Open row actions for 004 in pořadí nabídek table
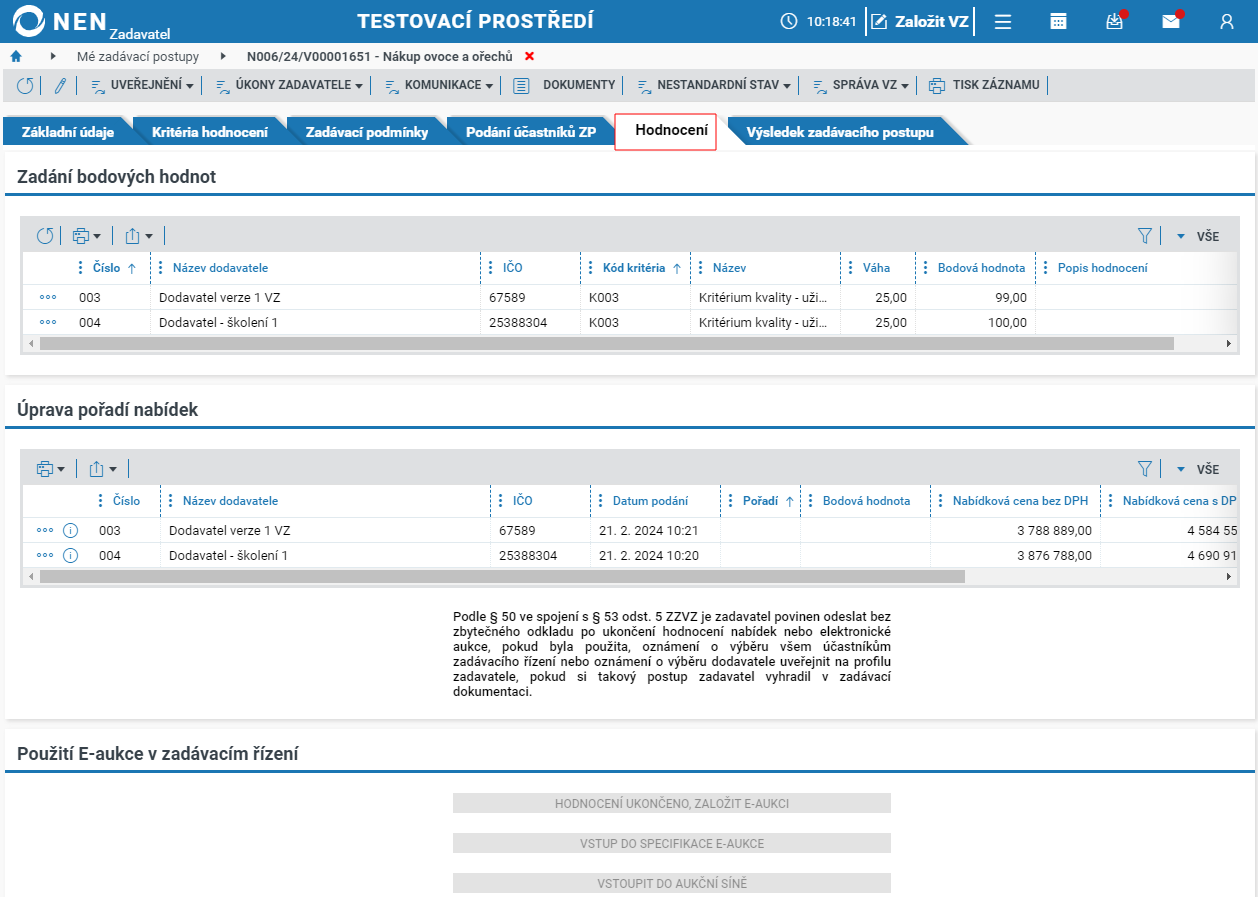Viewport: 1258px width, 897px height. pos(45,555)
